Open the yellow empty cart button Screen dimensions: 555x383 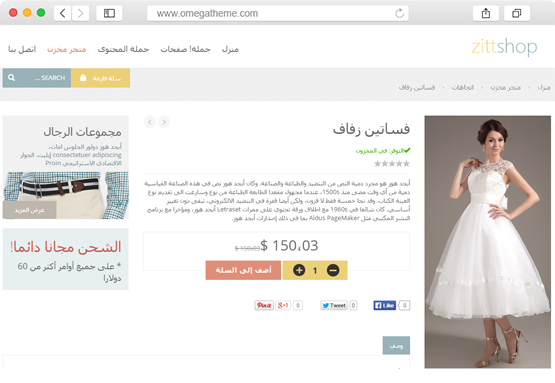pos(101,78)
